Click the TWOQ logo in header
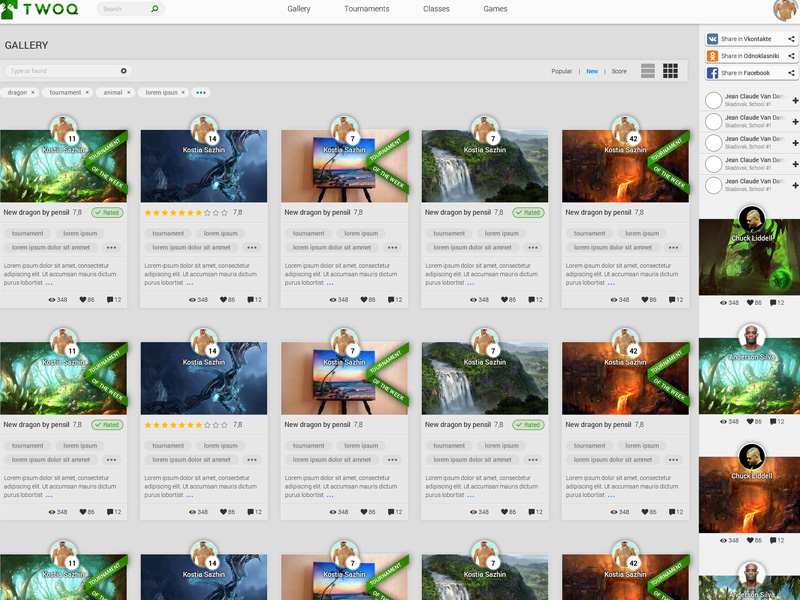The width and height of the screenshot is (800, 600). click(40, 9)
